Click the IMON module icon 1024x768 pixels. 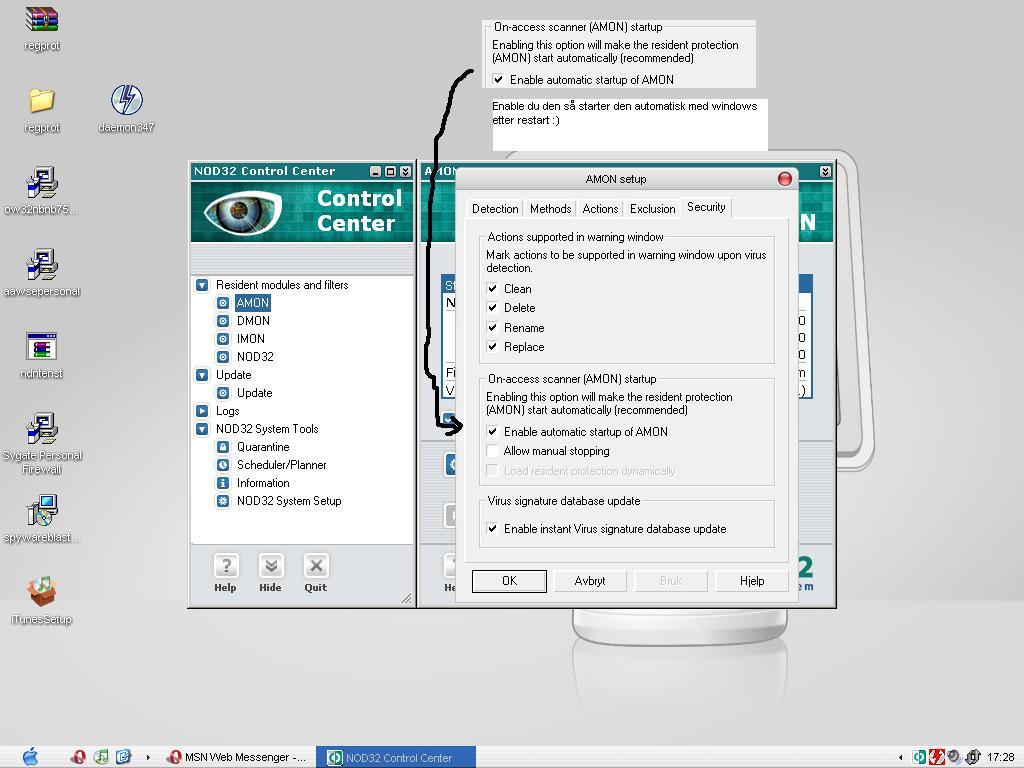(x=223, y=339)
